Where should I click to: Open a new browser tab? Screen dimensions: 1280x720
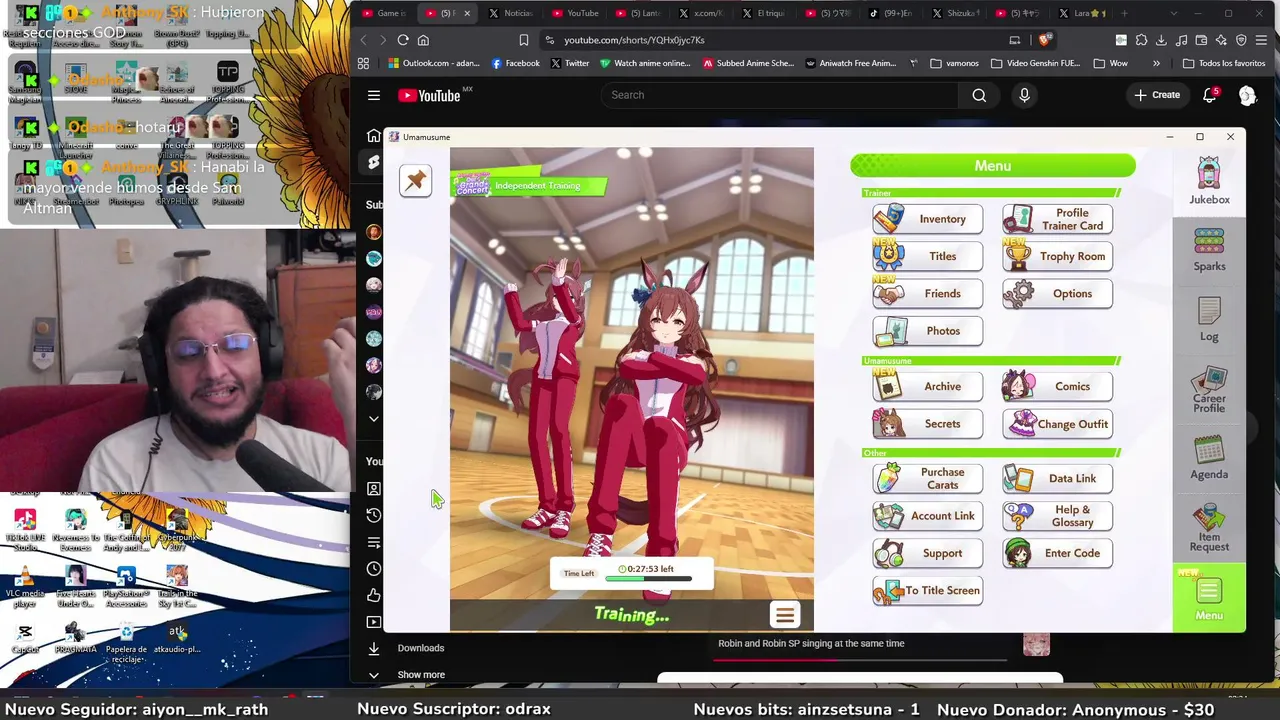click(1125, 14)
